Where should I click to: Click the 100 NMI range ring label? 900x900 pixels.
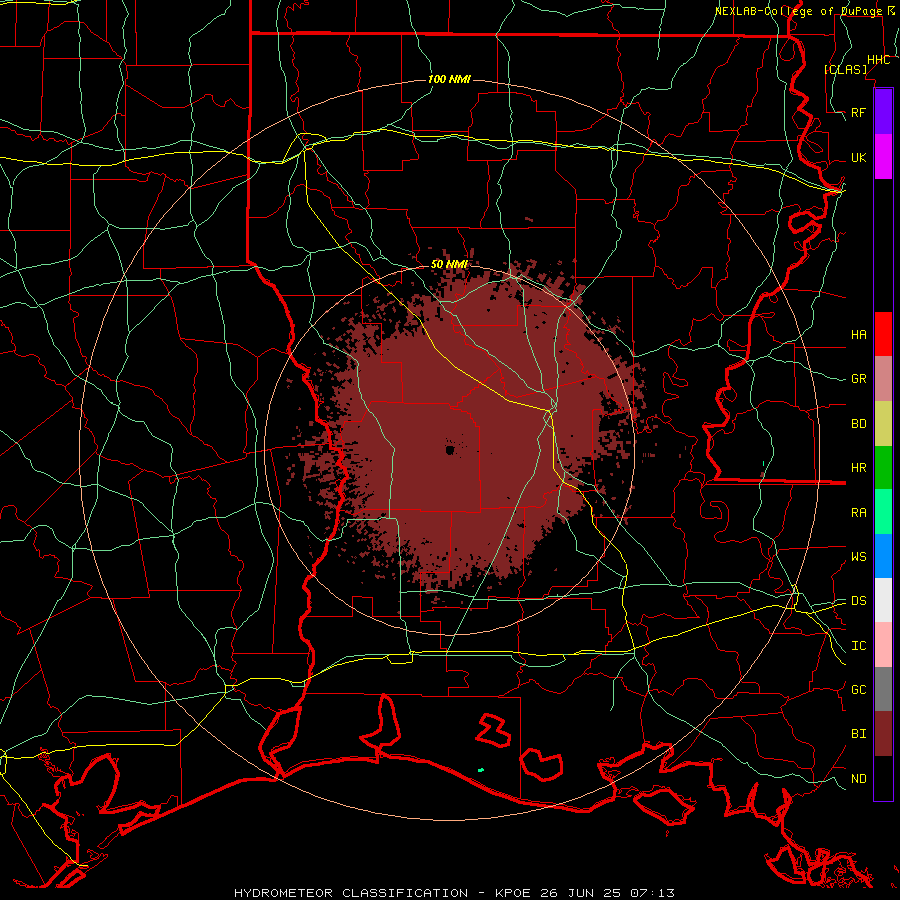click(449, 79)
